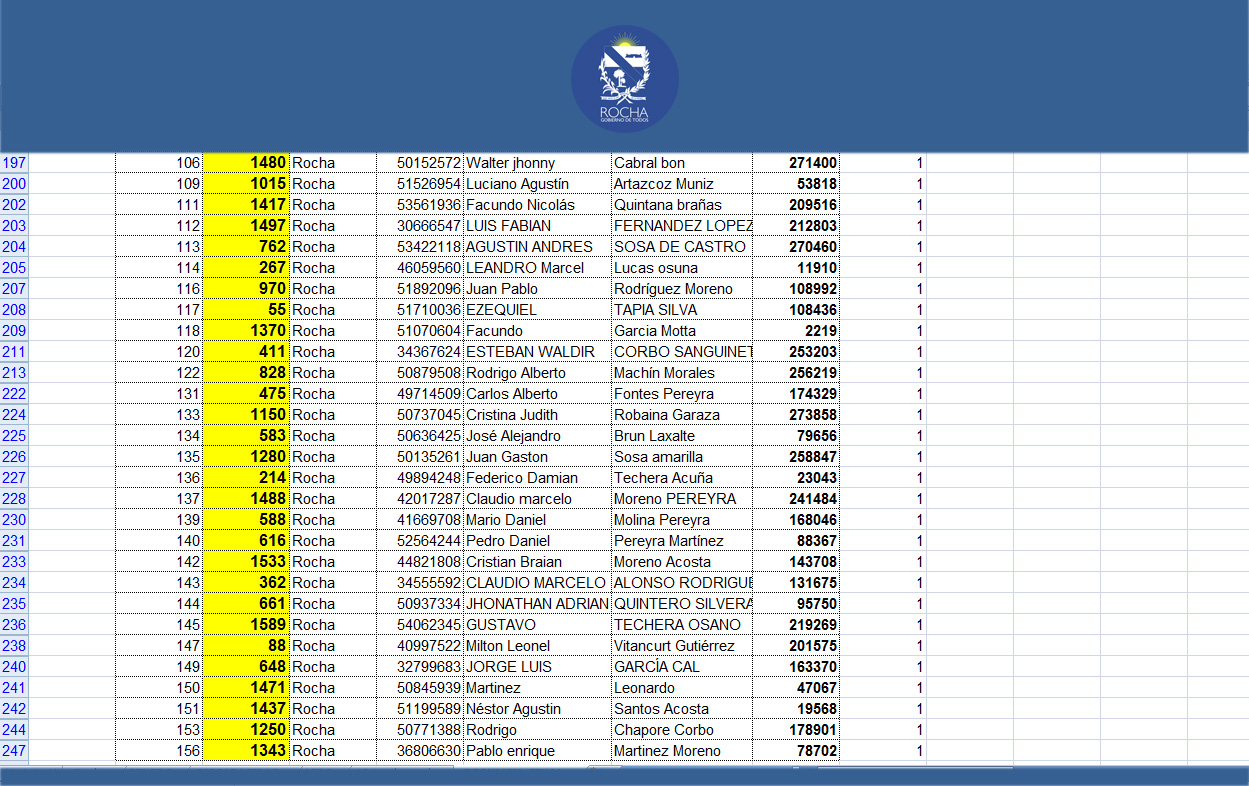Click the cell 'Vitancurt Gutiérrez'
The image size is (1249, 786).
(682, 646)
